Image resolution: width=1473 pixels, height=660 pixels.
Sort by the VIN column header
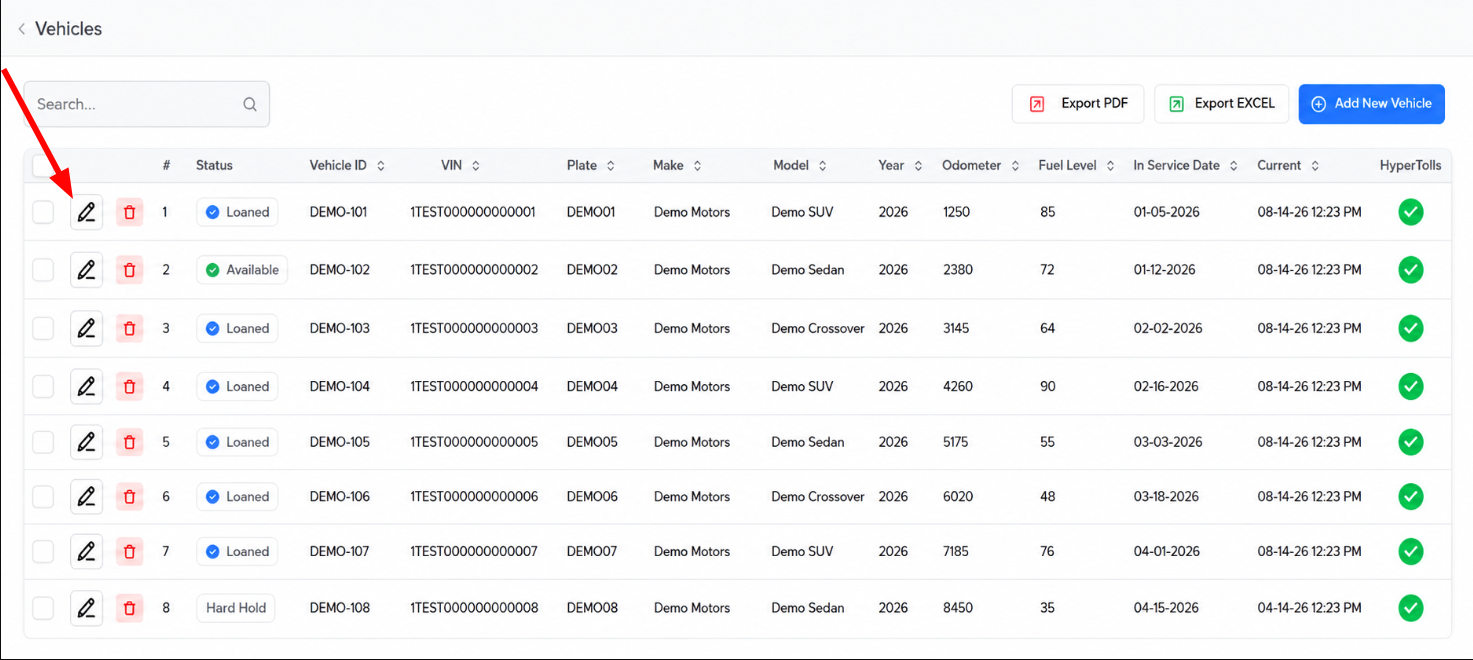tap(460, 165)
